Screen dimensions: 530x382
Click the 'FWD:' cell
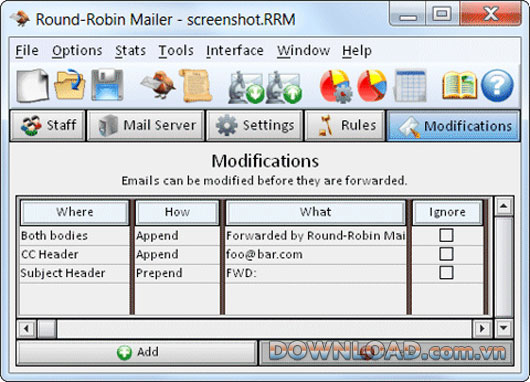point(315,273)
